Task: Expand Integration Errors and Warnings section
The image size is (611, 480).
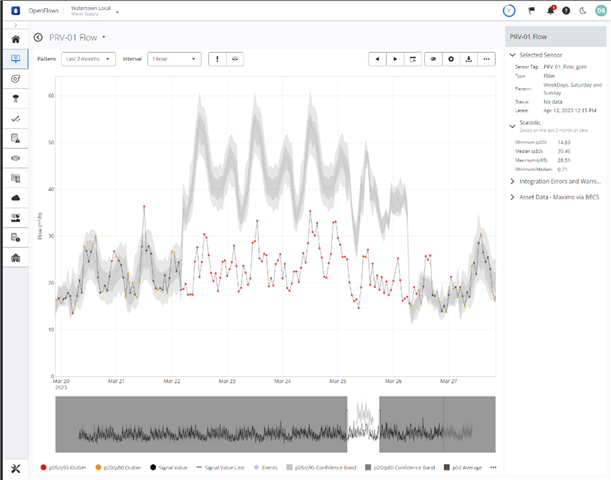Action: (x=556, y=182)
